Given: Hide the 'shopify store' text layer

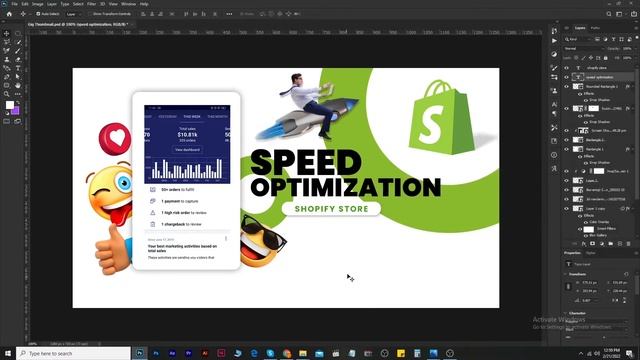Looking at the screenshot, I should tap(567, 68).
